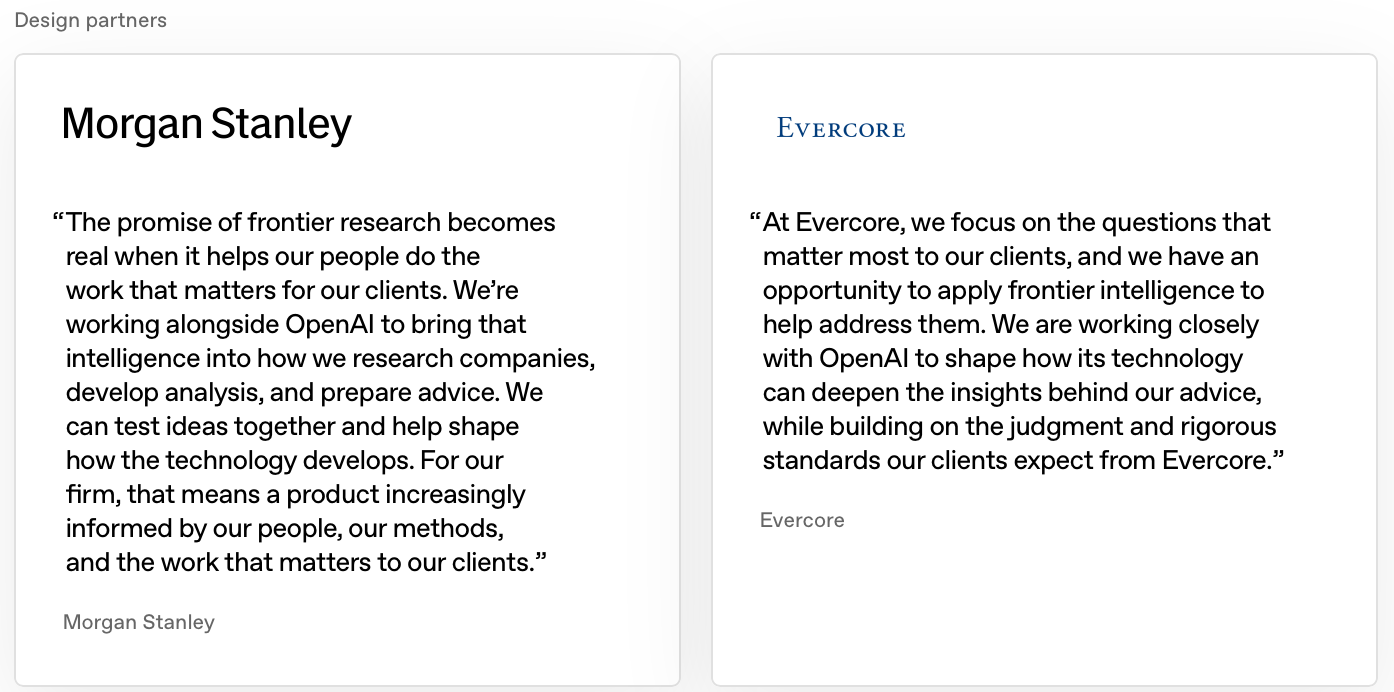Click the line "The promise of frontier research becomes"

pyautogui.click(x=311, y=222)
